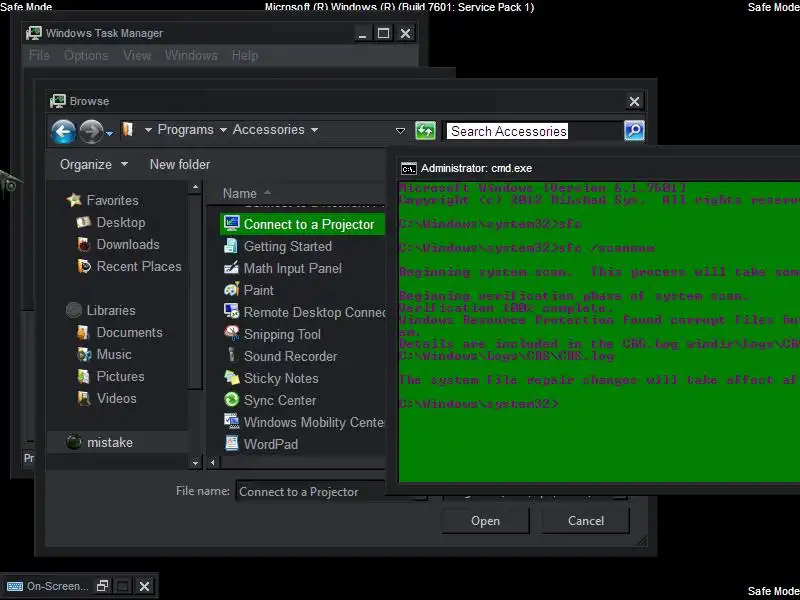Select Remote Desktop Connection icon
Viewport: 800px width, 600px height.
pyautogui.click(x=231, y=311)
